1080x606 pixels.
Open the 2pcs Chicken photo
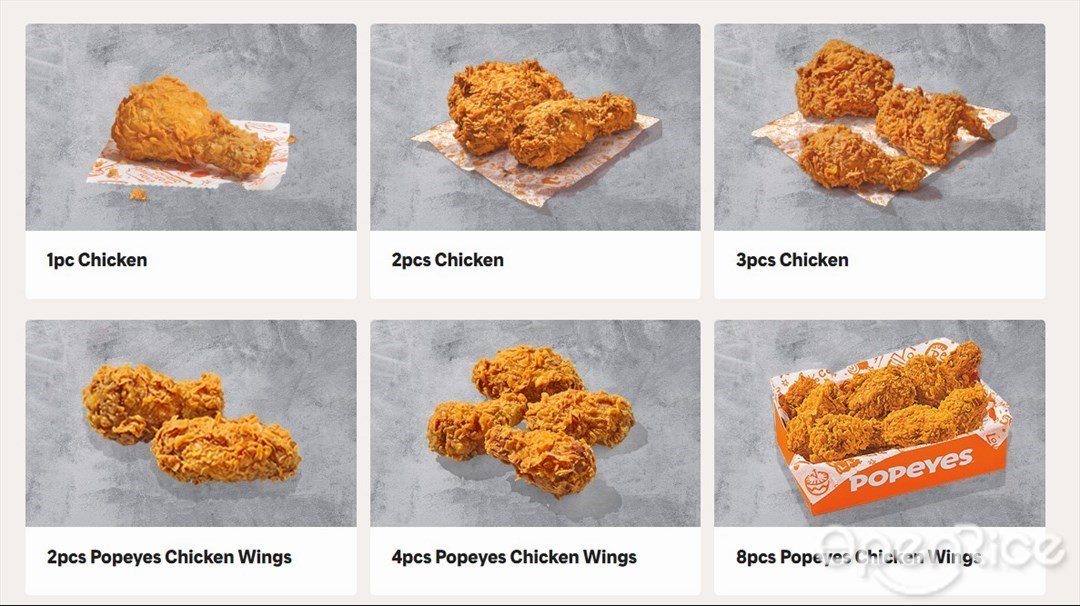(535, 127)
